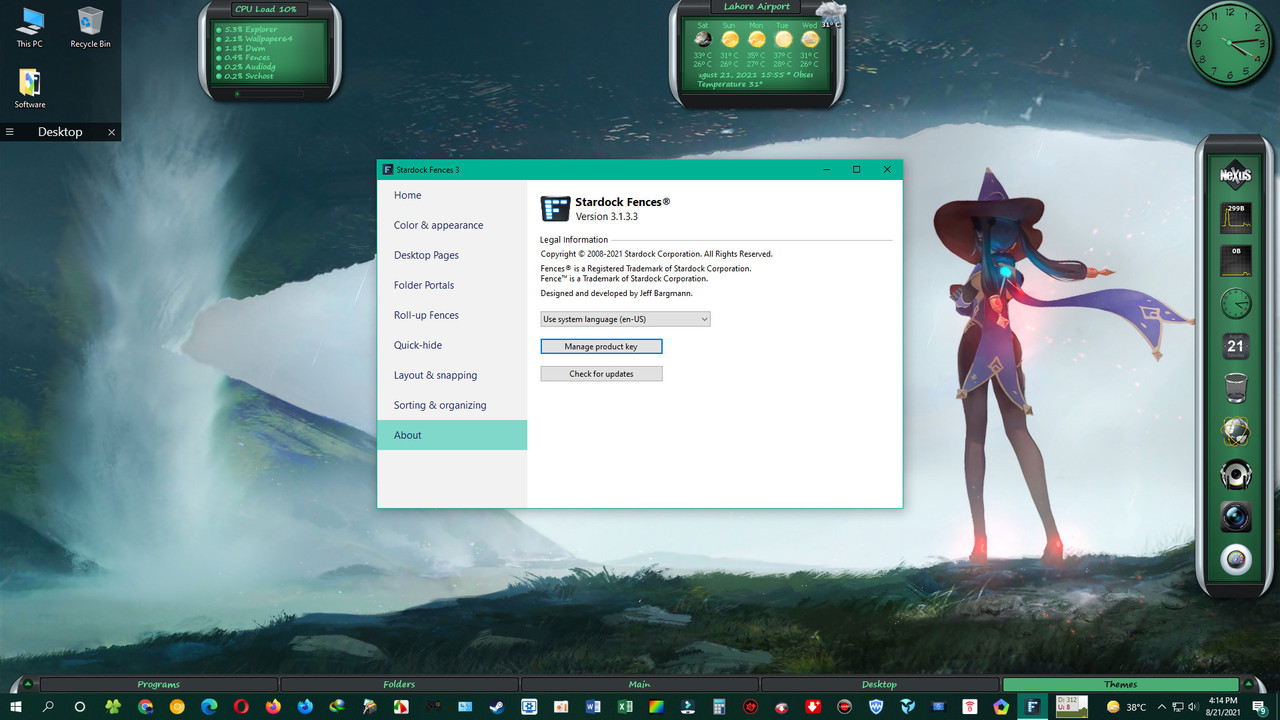Viewport: 1280px width, 720px height.
Task: Open the volume speaker tray icon
Action: (x=1194, y=707)
